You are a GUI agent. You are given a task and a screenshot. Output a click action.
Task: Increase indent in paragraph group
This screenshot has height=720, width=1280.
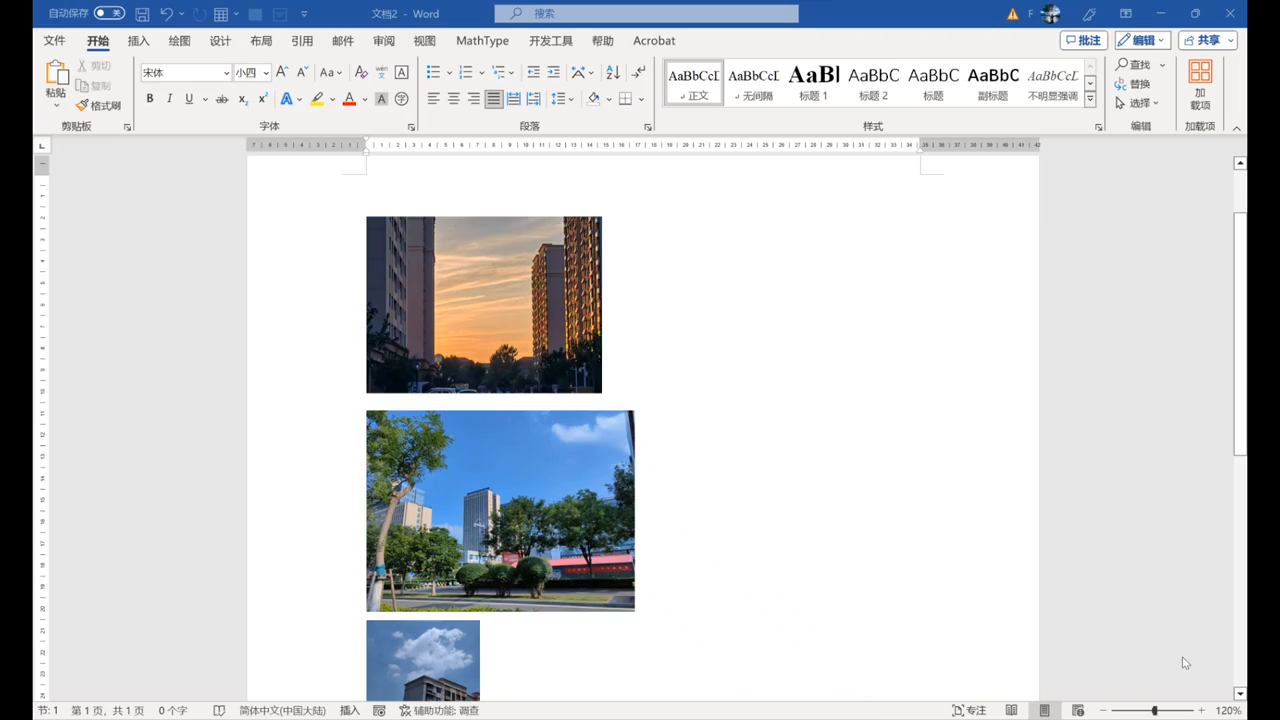(x=553, y=72)
